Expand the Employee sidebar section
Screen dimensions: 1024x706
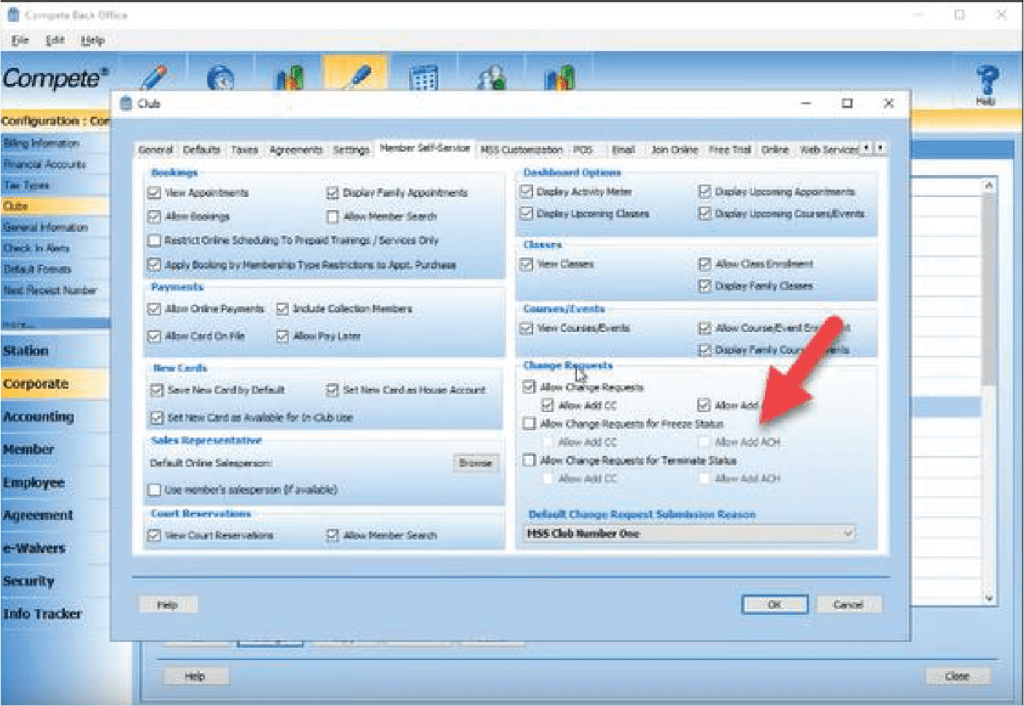[55, 483]
